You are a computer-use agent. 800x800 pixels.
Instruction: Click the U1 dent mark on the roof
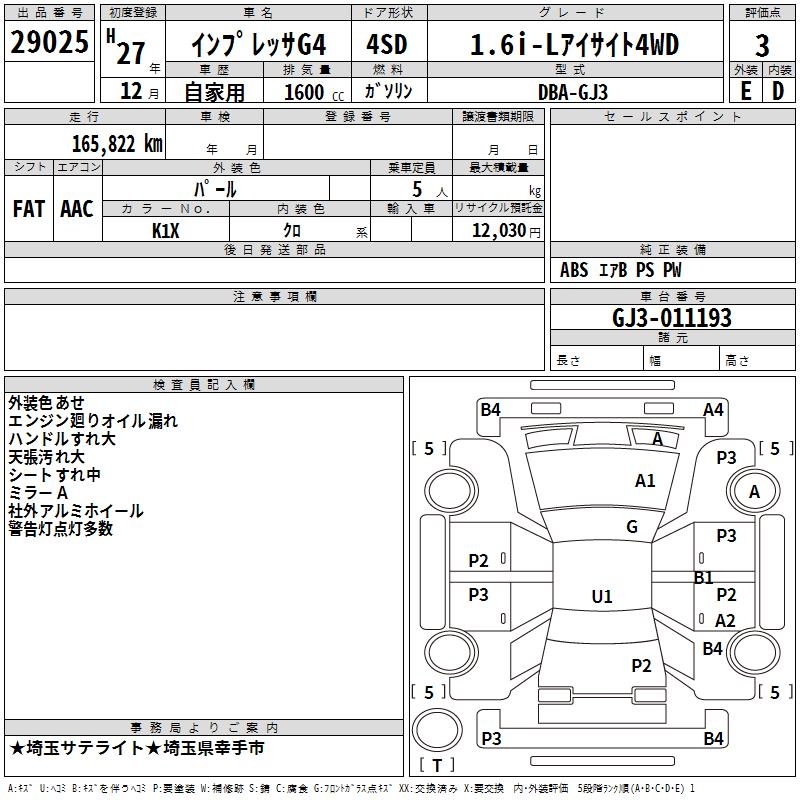601,597
